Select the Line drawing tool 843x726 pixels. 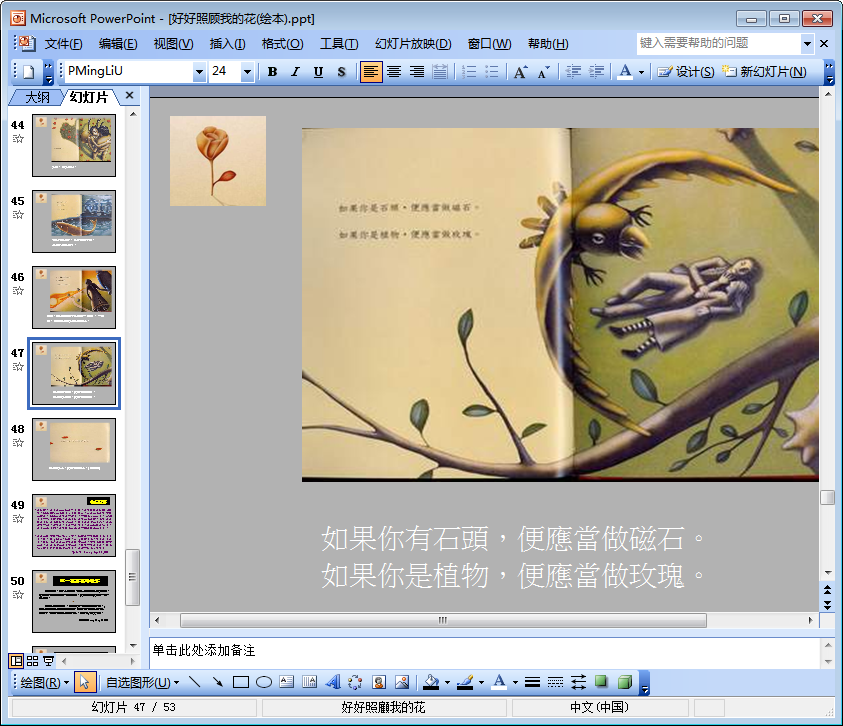195,682
